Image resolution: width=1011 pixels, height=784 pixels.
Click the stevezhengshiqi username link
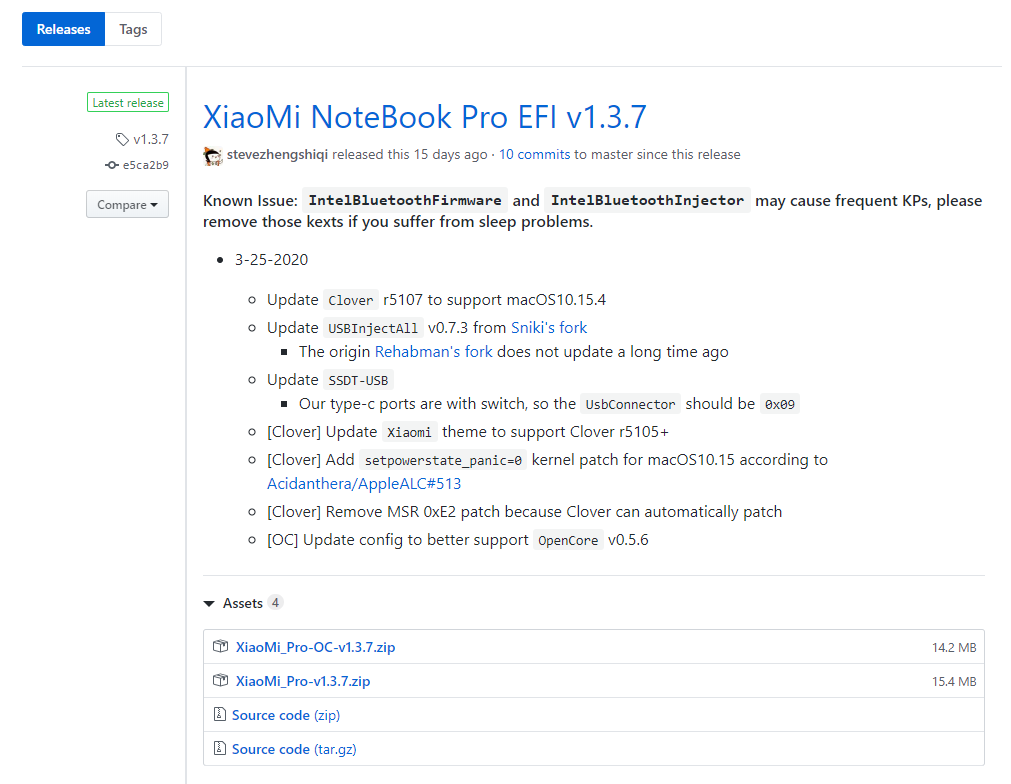[x=278, y=155]
